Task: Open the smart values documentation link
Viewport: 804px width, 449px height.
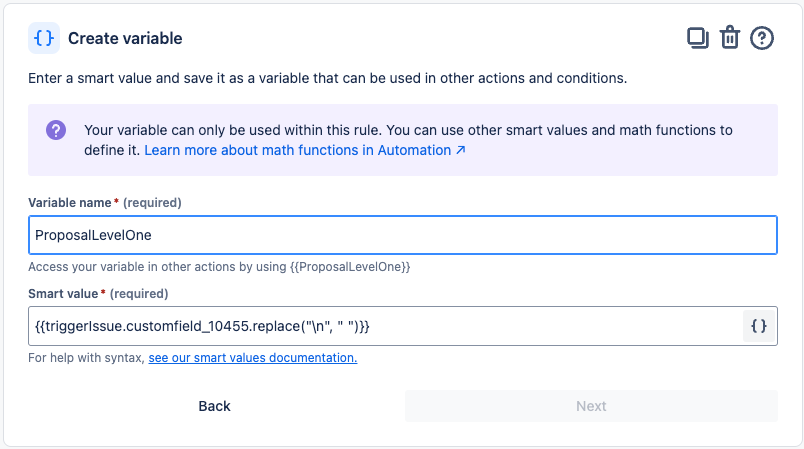Action: (253, 357)
